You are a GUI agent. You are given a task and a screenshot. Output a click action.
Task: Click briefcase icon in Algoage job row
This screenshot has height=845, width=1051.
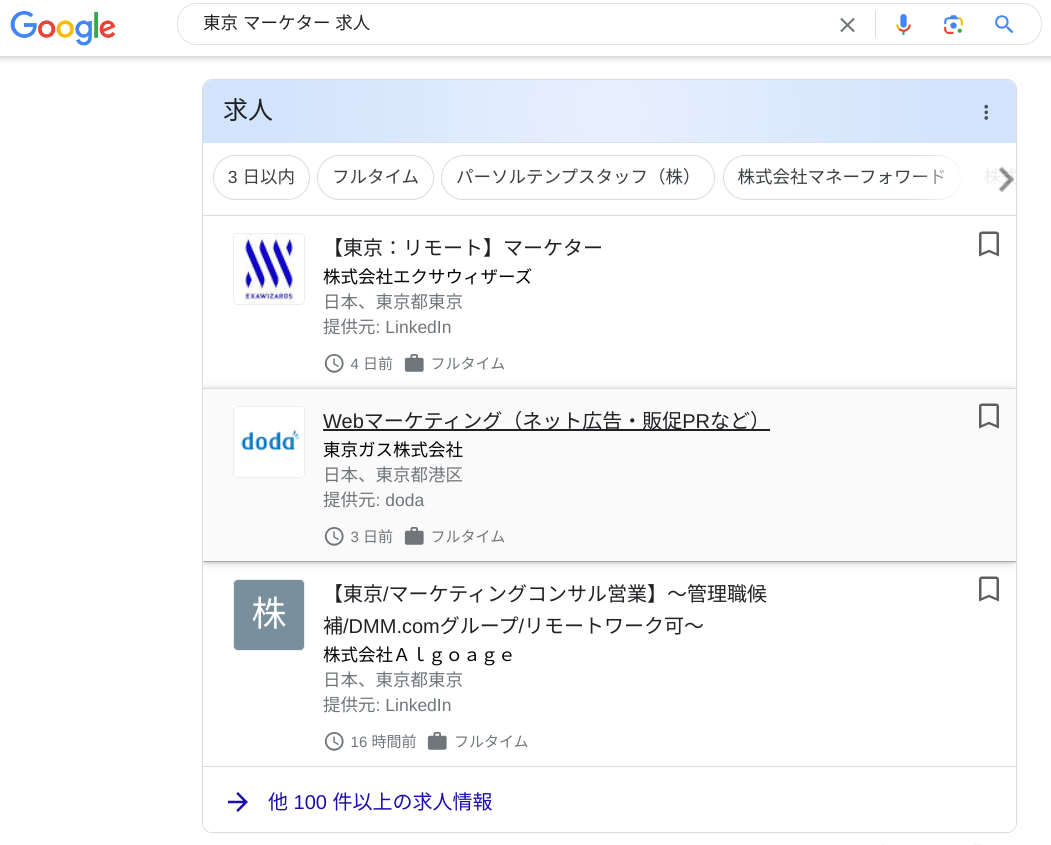[x=437, y=741]
